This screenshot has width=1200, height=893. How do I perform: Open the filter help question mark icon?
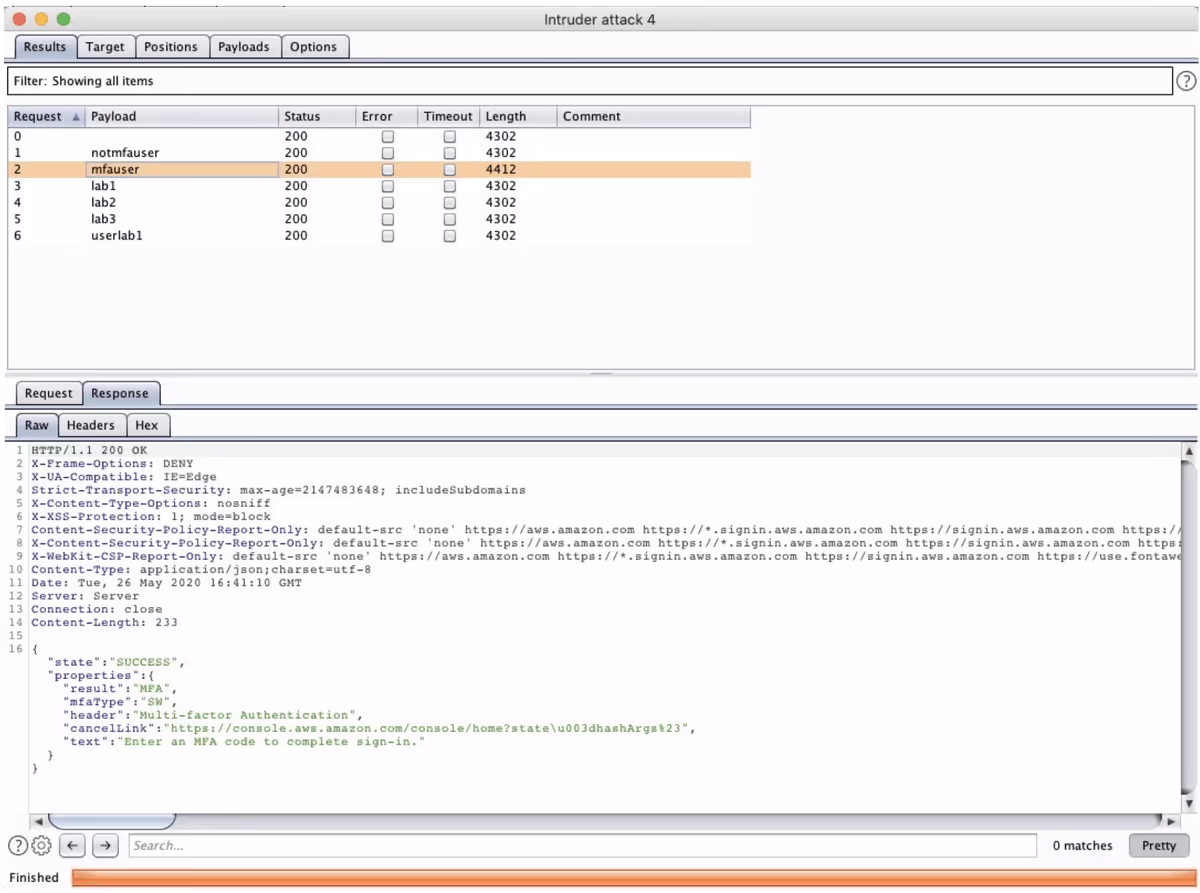click(x=1186, y=81)
